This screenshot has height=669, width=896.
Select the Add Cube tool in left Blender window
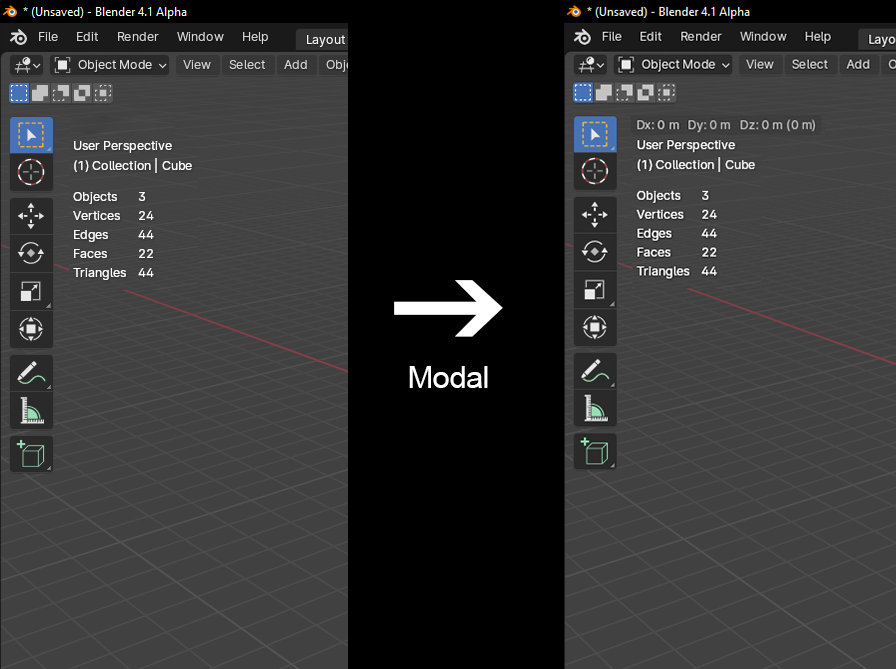[31, 454]
